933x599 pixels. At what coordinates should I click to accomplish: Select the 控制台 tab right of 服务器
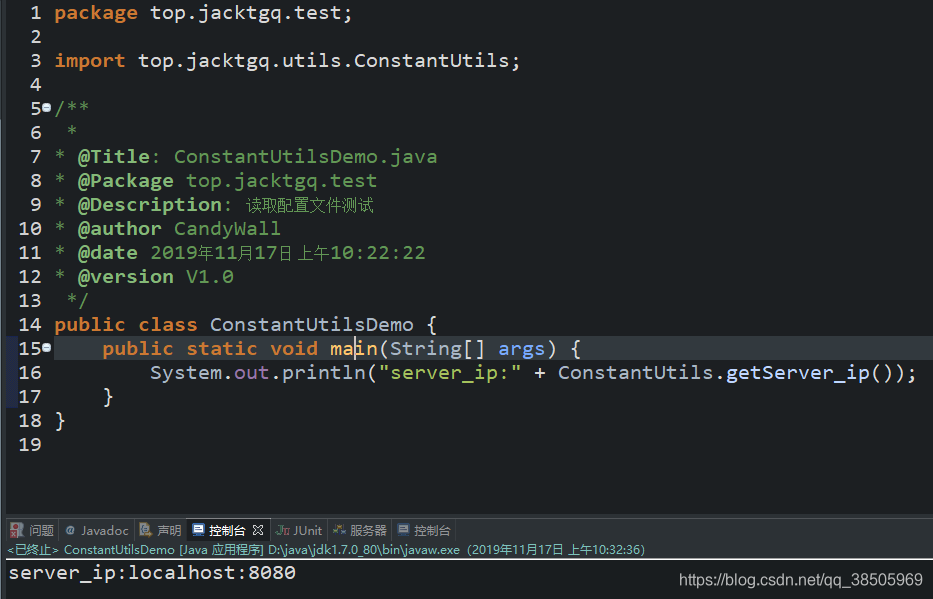click(424, 530)
